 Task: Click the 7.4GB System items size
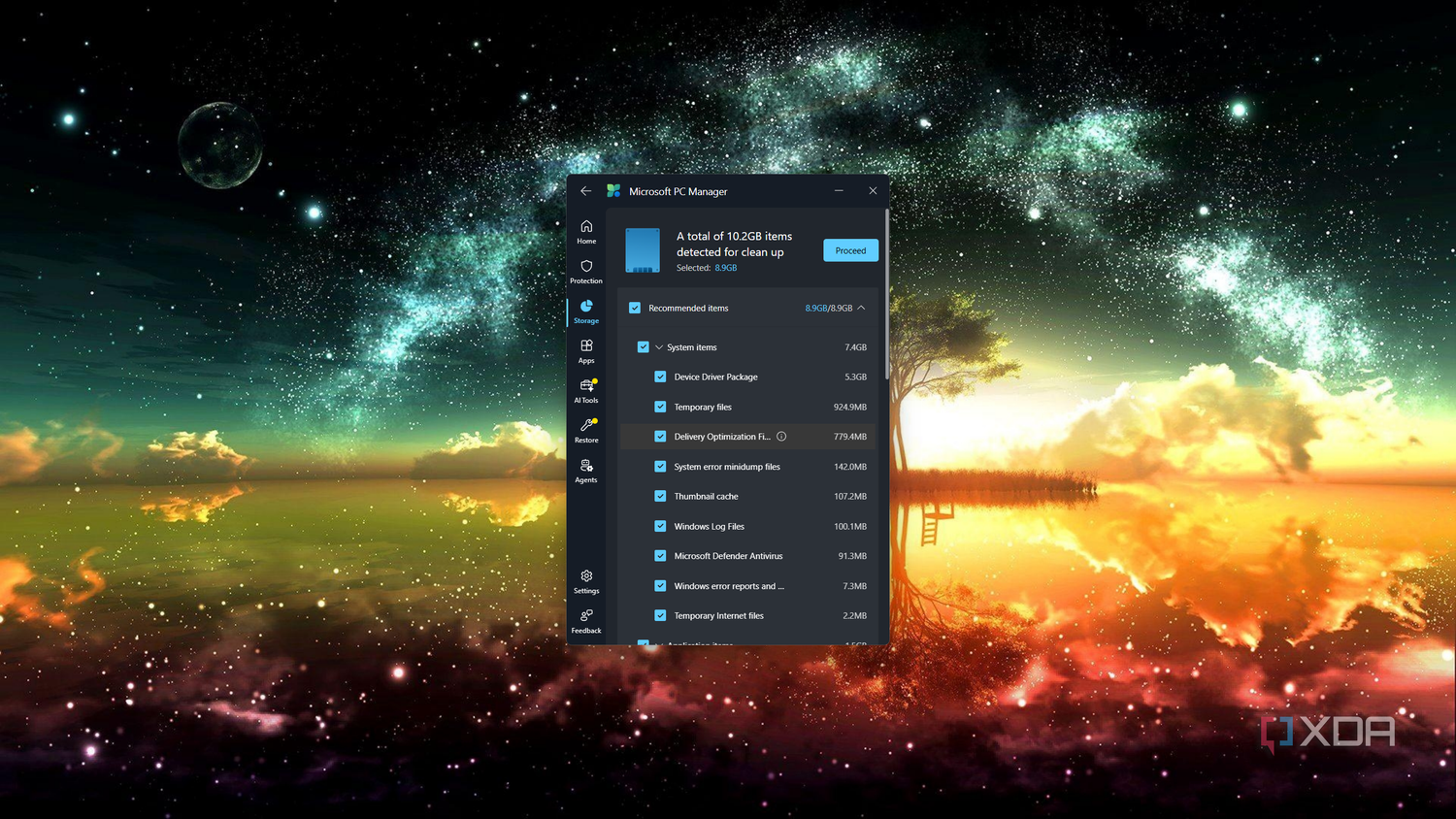[x=855, y=347]
